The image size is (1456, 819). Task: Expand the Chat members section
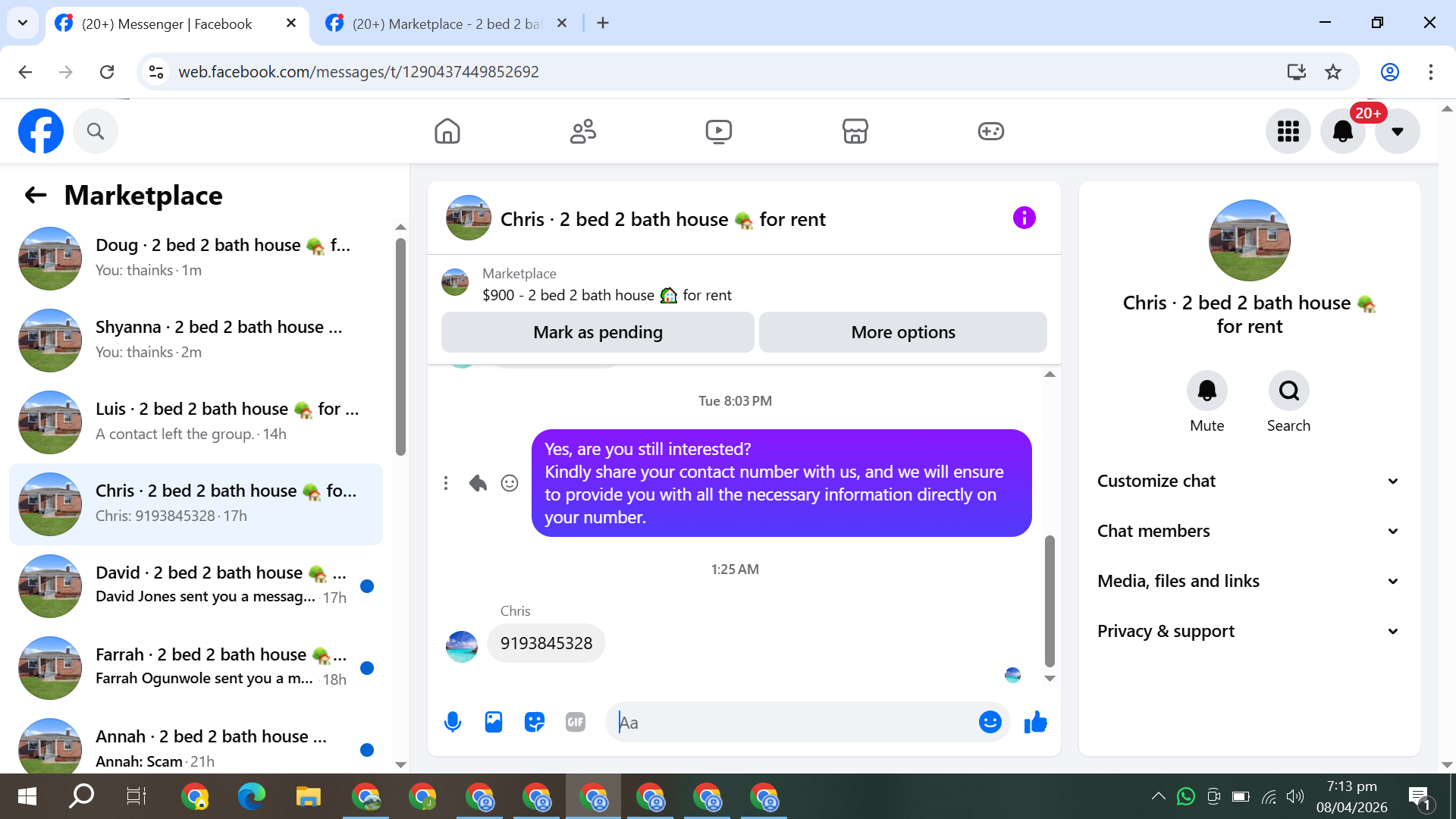click(1249, 531)
